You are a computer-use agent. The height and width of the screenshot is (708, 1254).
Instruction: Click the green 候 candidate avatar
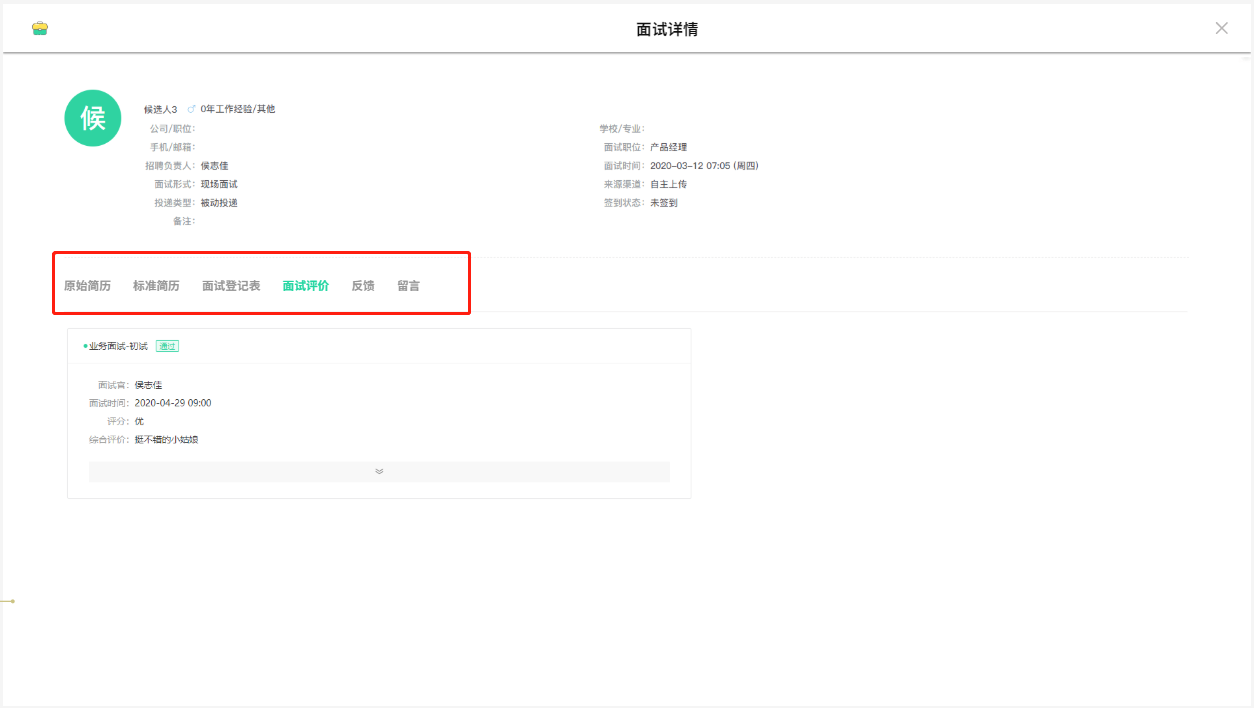coord(93,118)
